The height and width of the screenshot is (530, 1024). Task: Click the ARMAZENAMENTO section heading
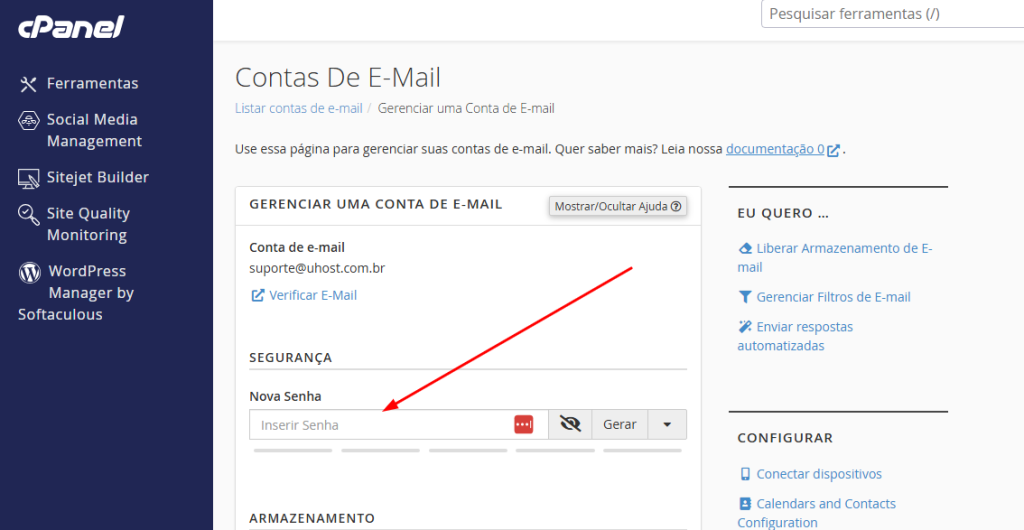pos(312,518)
